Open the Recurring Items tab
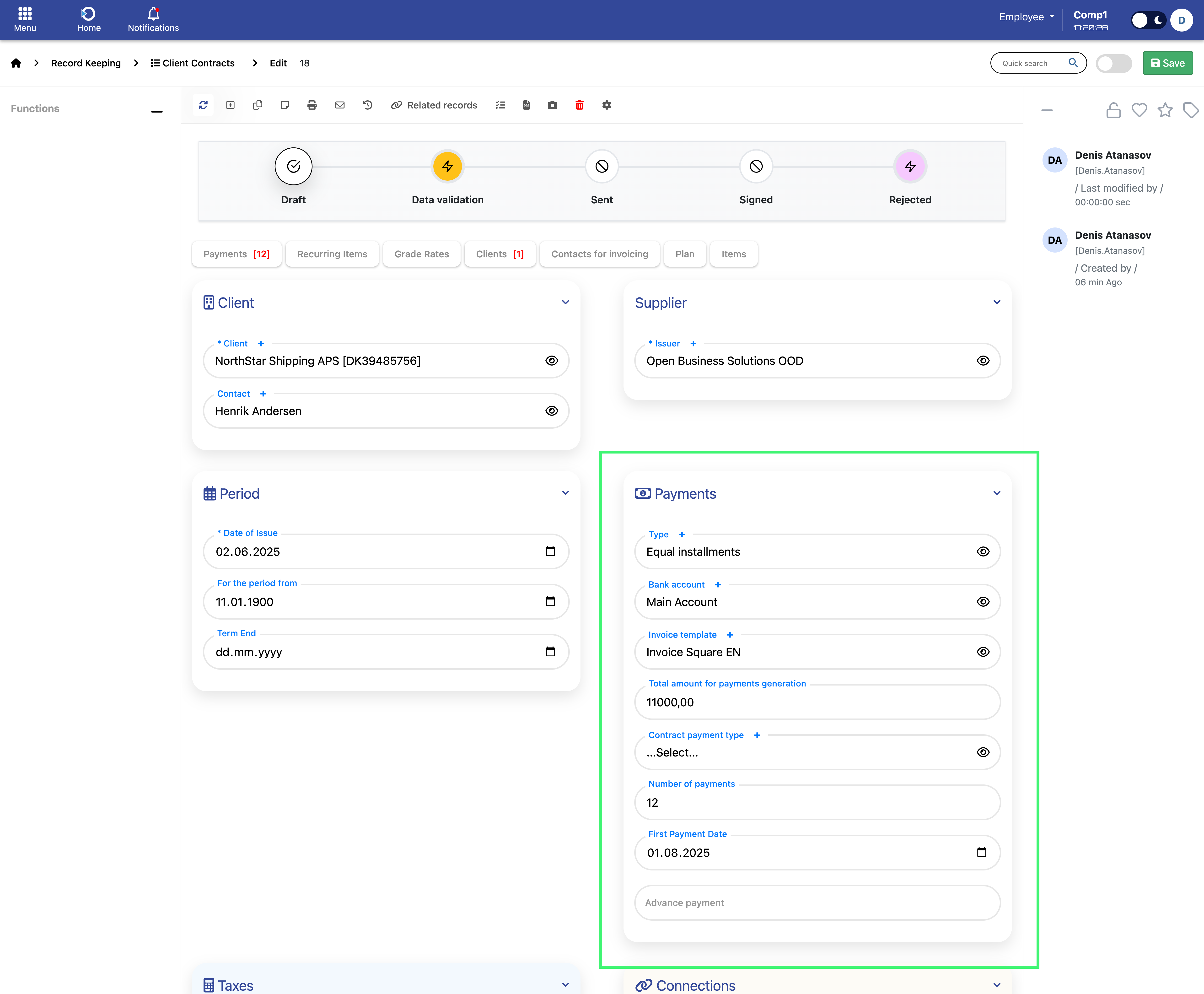 332,254
